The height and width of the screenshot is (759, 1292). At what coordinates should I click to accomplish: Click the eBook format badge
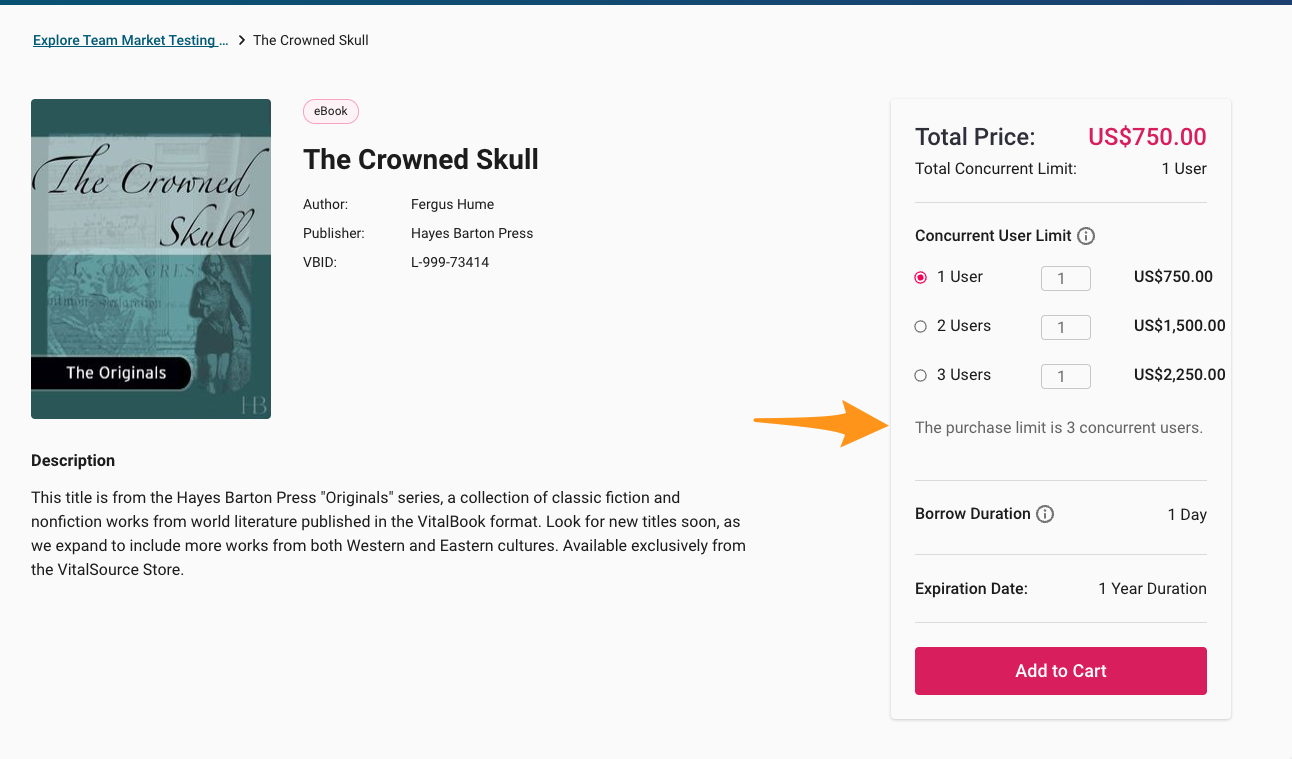pyautogui.click(x=331, y=111)
